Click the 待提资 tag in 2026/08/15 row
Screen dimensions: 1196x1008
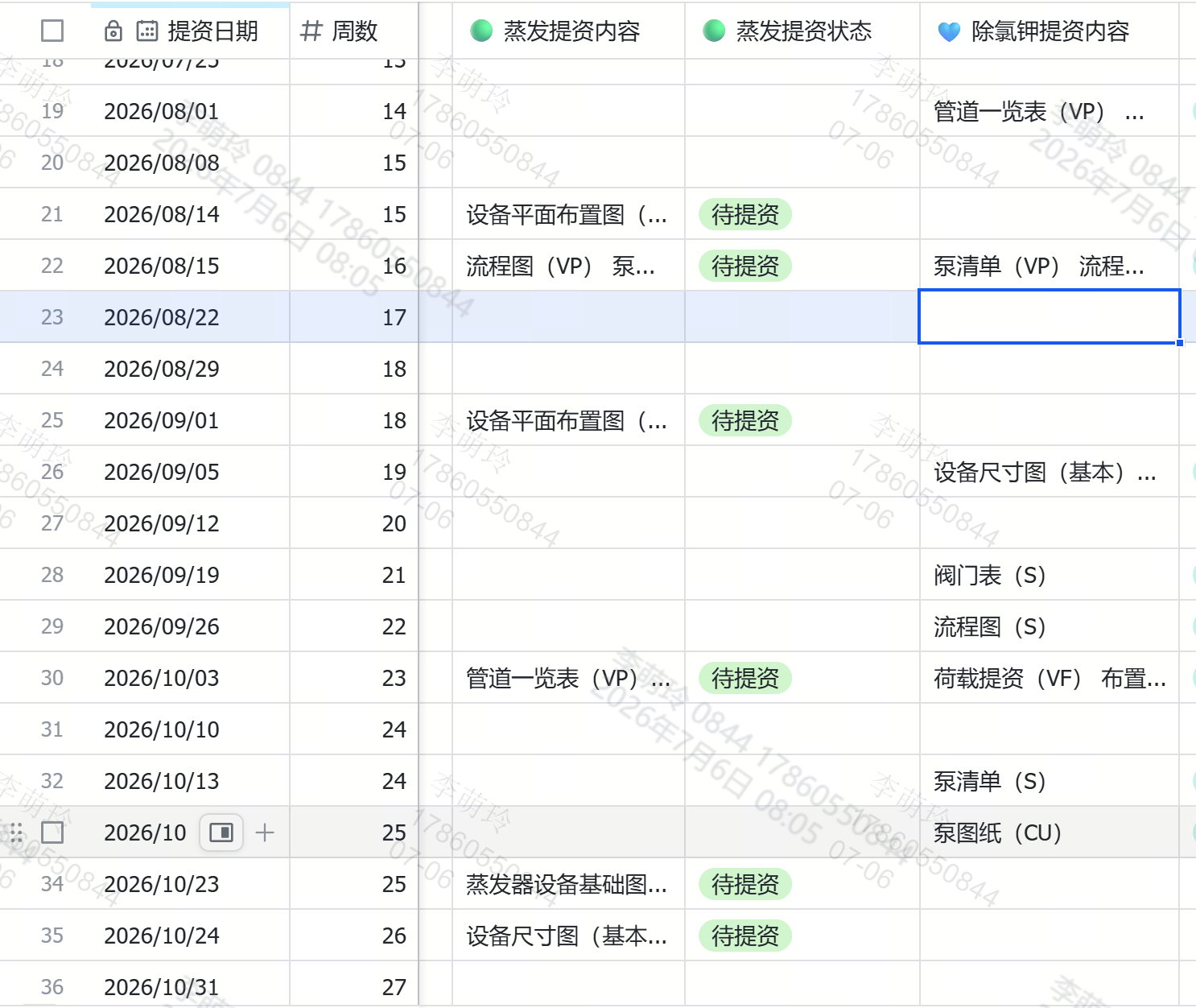(x=745, y=266)
